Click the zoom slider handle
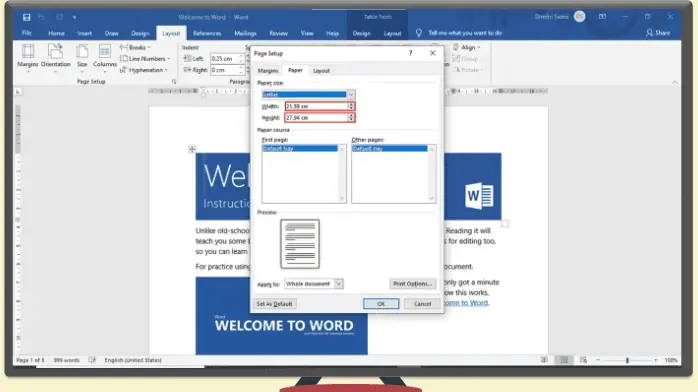 [x=627, y=360]
